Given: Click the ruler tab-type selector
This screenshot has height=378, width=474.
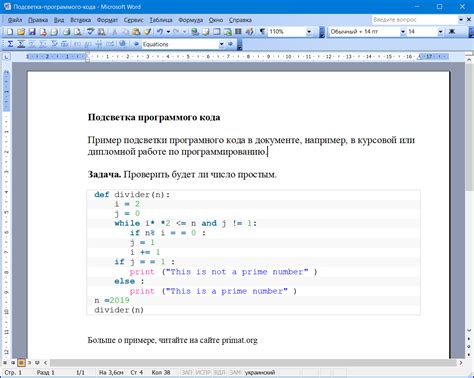Looking at the screenshot, I should [x=6, y=57].
